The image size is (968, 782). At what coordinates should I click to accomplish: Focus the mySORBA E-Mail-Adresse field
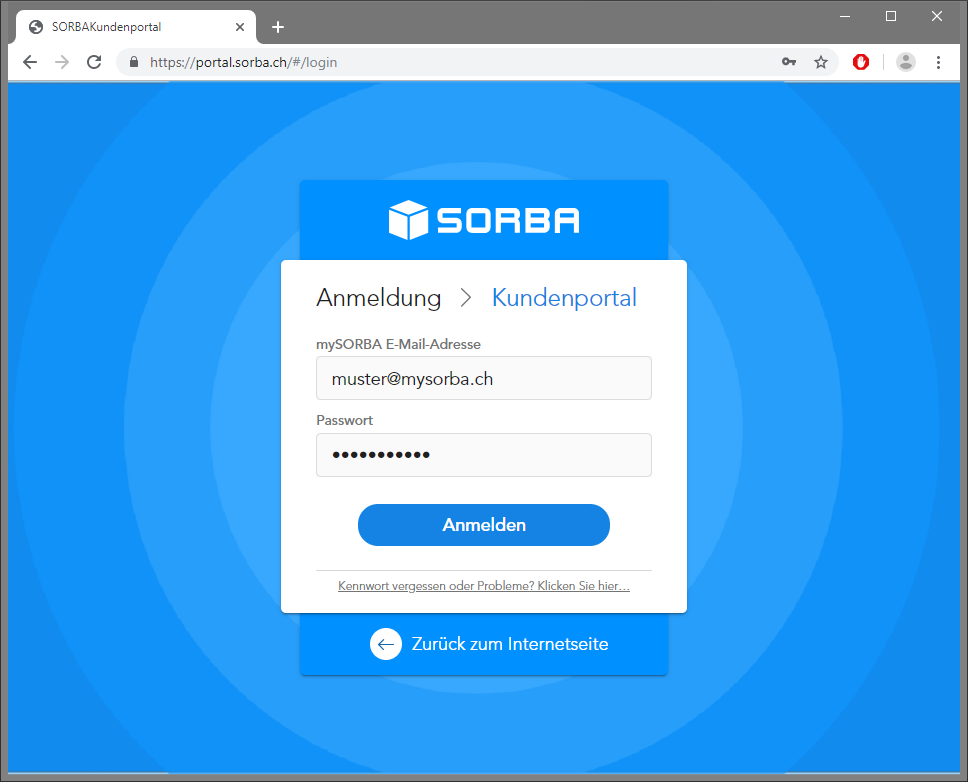point(484,378)
